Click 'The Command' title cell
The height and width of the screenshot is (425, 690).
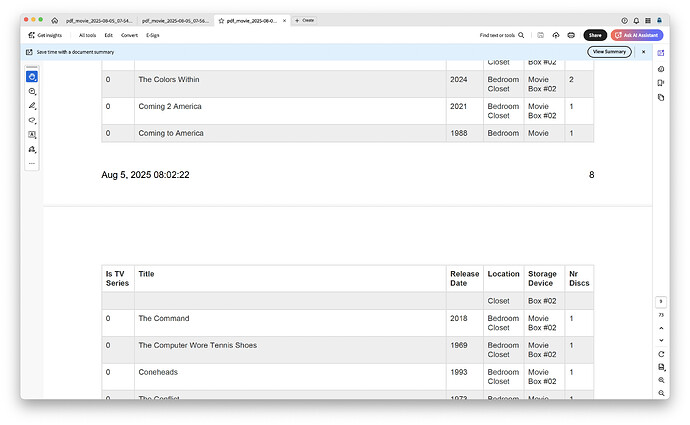click(x=290, y=323)
